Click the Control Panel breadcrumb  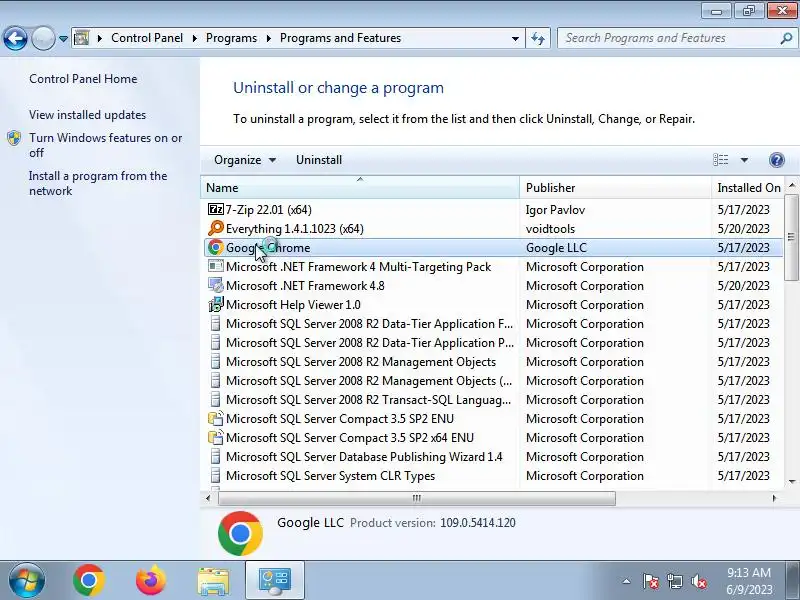click(x=147, y=38)
